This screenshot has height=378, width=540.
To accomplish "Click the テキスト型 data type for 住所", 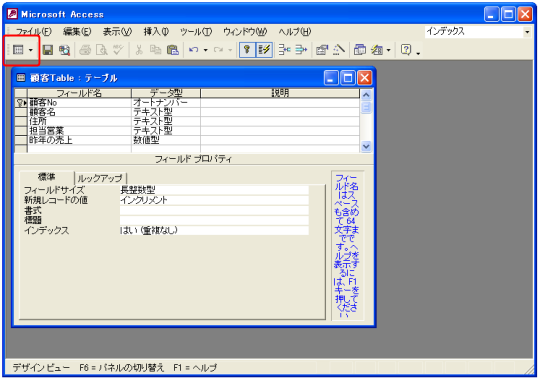I will (x=166, y=121).
